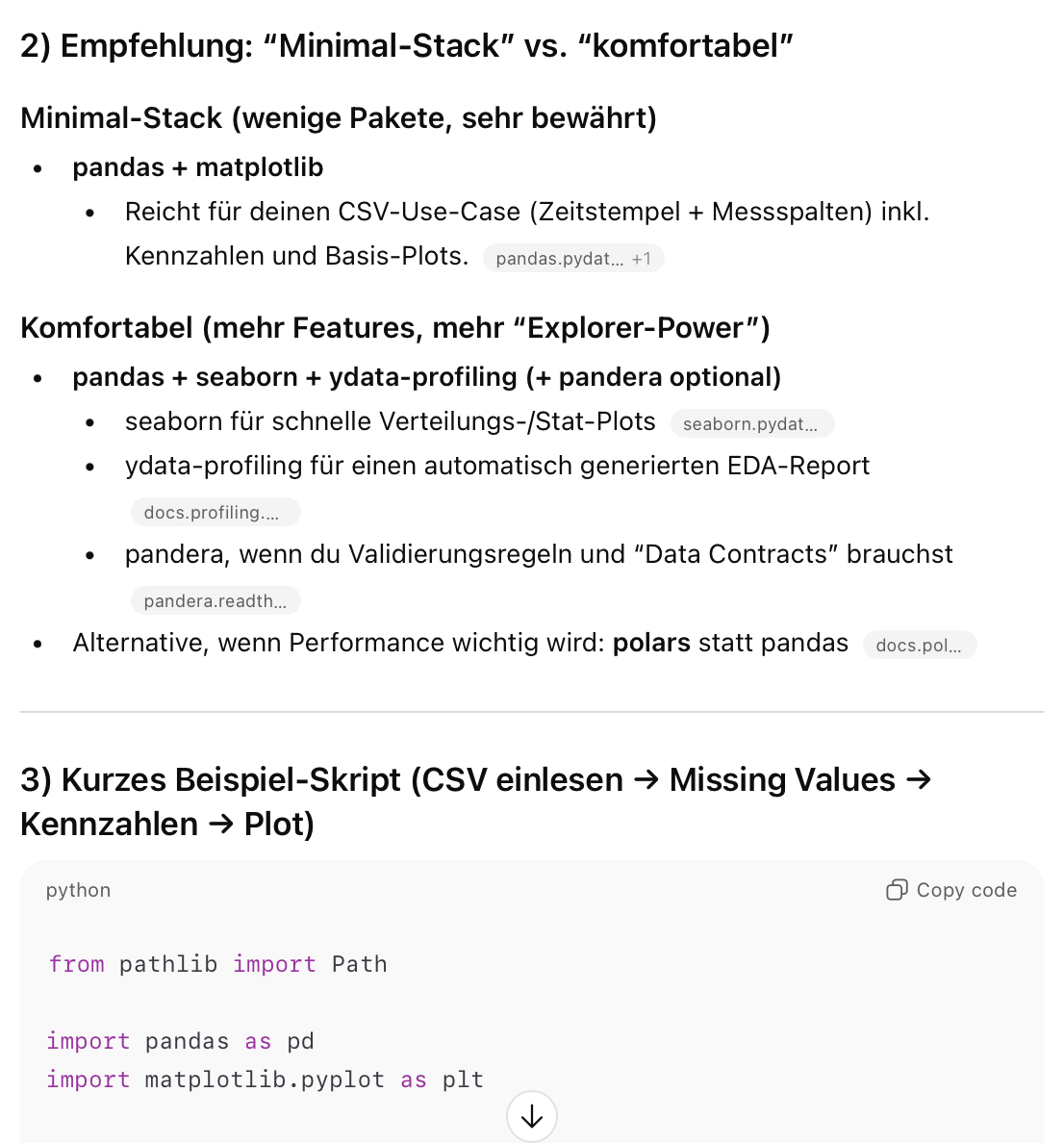
Task: Click the copy icon in the code block
Action: pos(896,890)
